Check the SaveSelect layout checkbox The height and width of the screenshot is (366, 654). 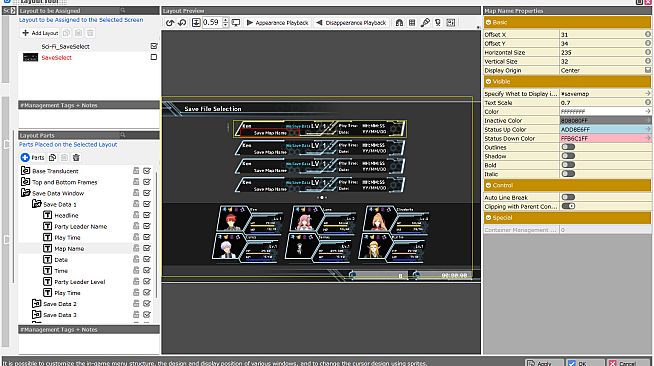coord(154,57)
